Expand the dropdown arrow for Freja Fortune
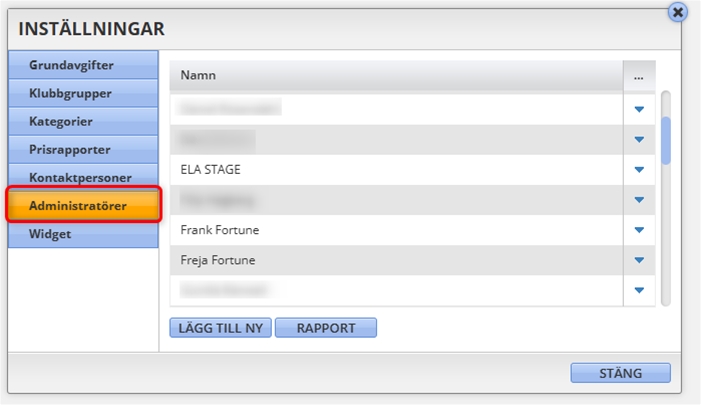Viewport: 701px width, 405px height. pos(639,260)
